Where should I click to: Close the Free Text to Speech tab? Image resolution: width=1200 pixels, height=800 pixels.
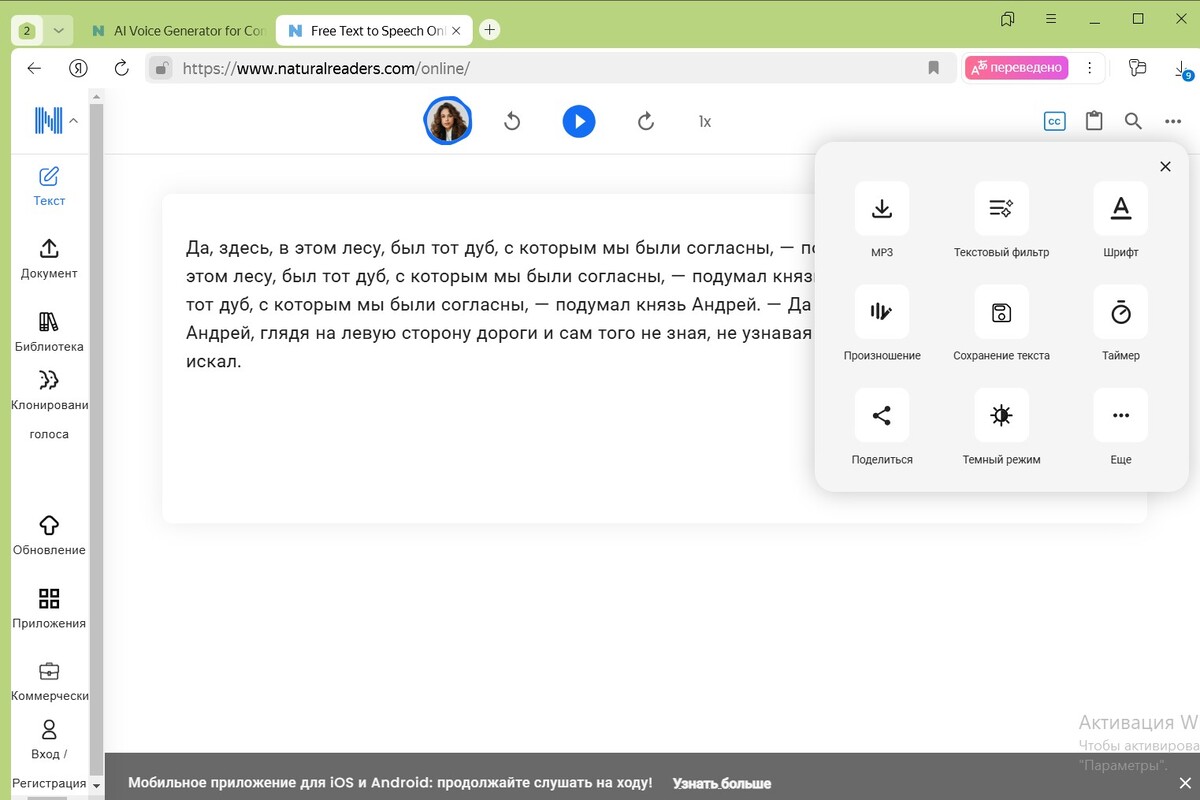tap(456, 31)
